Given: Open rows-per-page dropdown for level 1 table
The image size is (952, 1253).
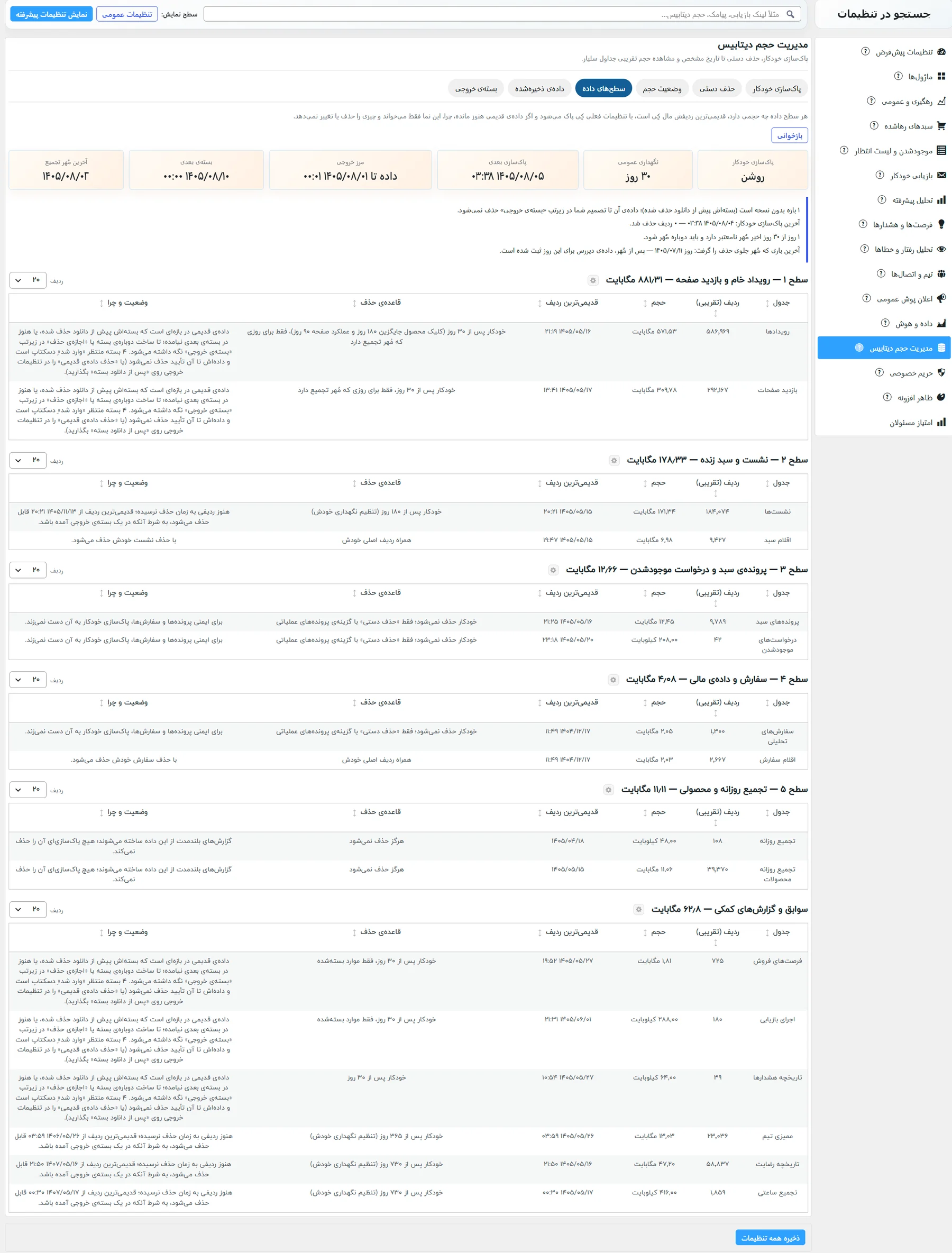Looking at the screenshot, I should point(28,280).
